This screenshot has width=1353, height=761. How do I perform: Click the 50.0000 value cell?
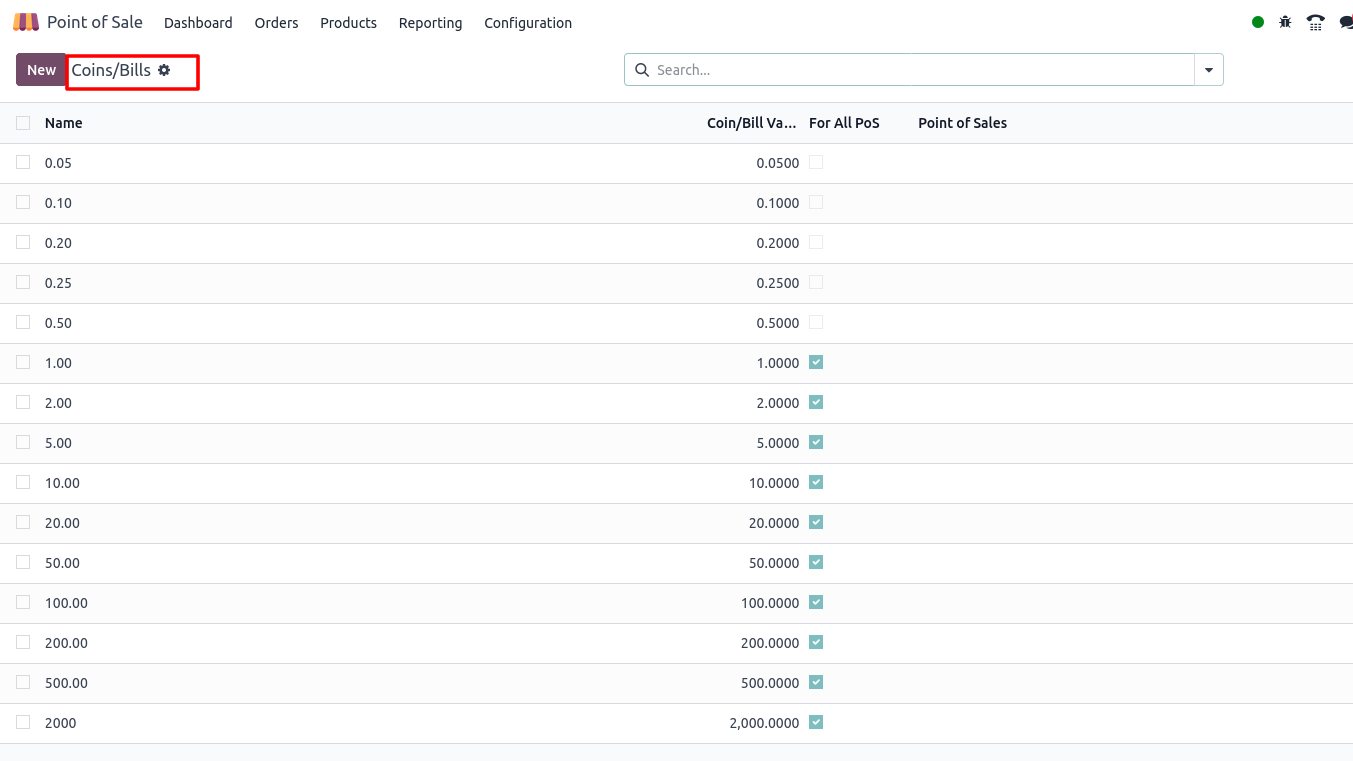pos(774,563)
